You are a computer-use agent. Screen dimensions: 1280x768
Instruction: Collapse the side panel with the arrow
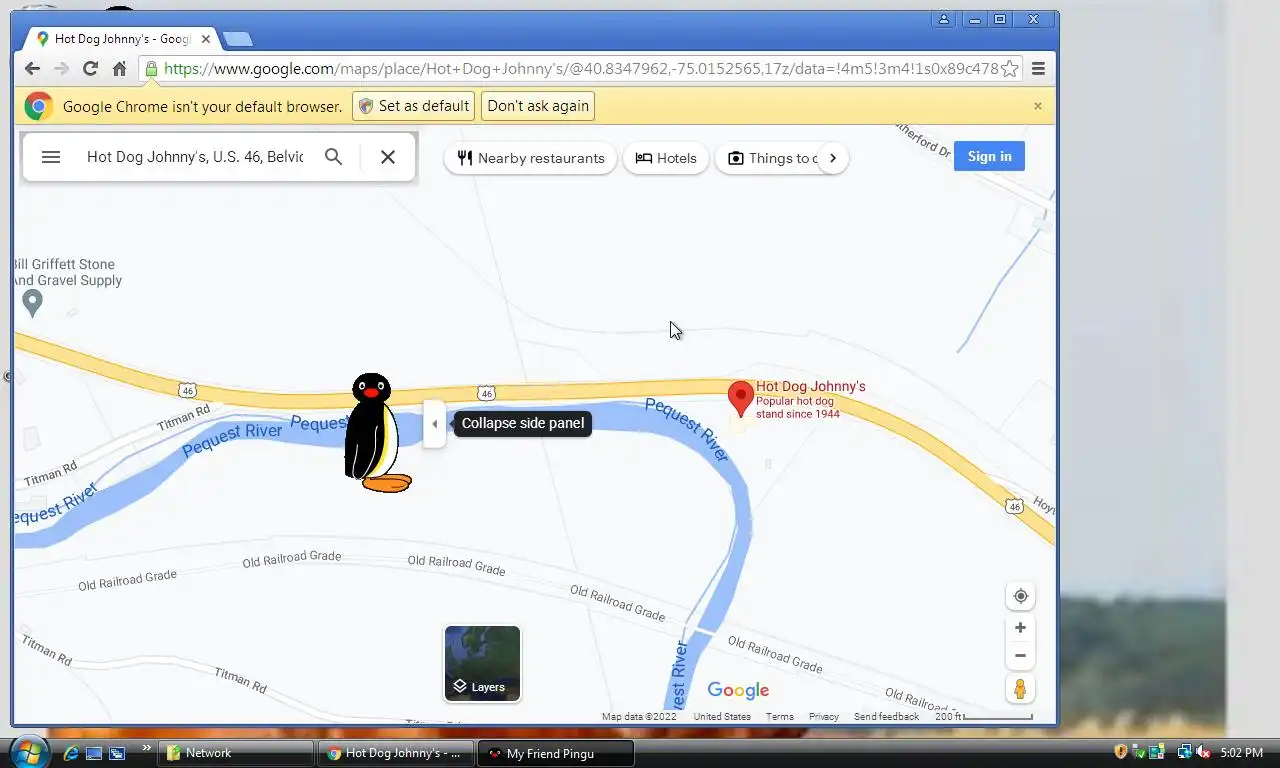[x=434, y=424]
